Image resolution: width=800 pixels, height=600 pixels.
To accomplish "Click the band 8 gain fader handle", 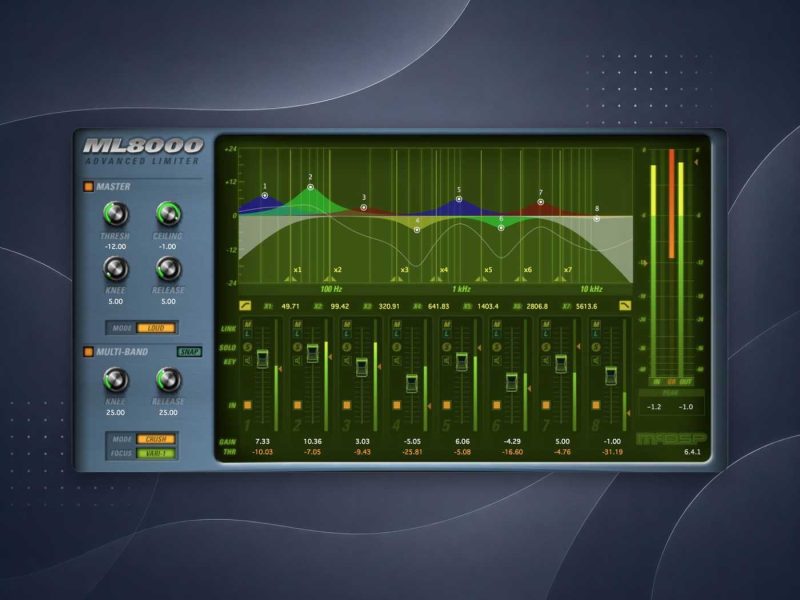I will click(x=611, y=376).
